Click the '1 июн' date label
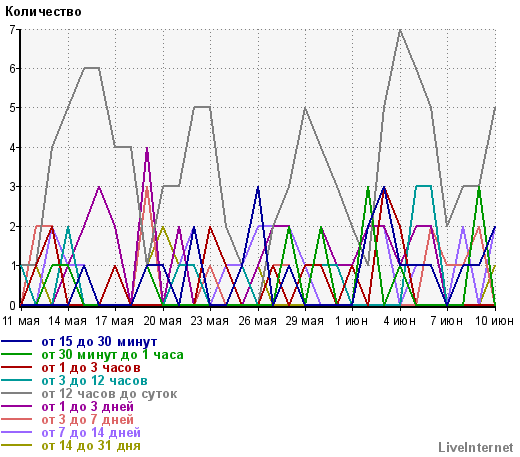 [352, 321]
